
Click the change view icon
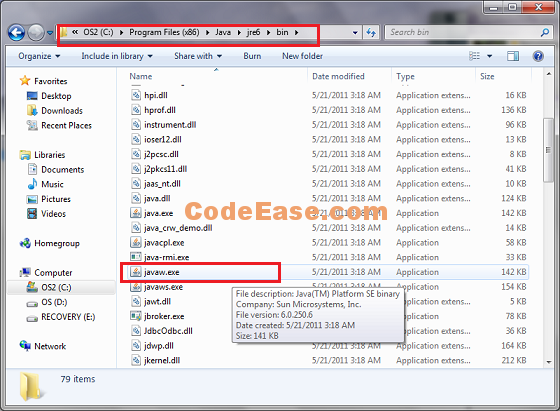[474, 56]
